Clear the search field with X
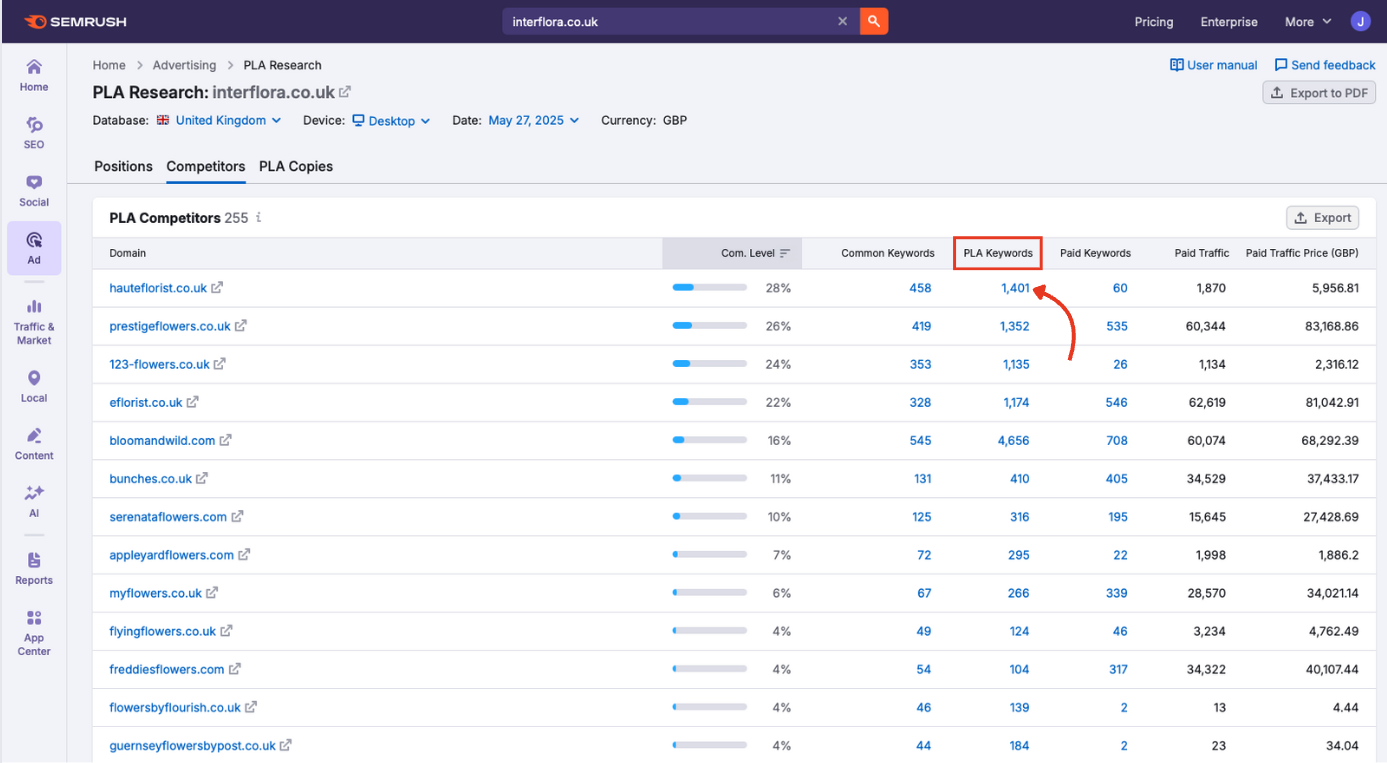This screenshot has width=1387, height=763. click(842, 21)
